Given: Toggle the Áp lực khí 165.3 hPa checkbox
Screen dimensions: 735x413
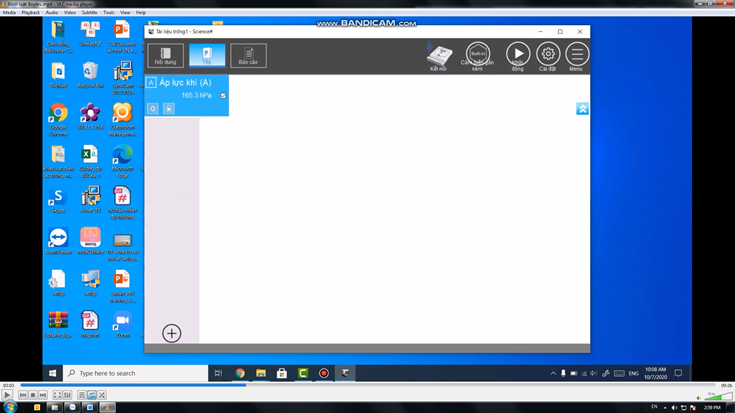Looking at the screenshot, I should [x=223, y=96].
